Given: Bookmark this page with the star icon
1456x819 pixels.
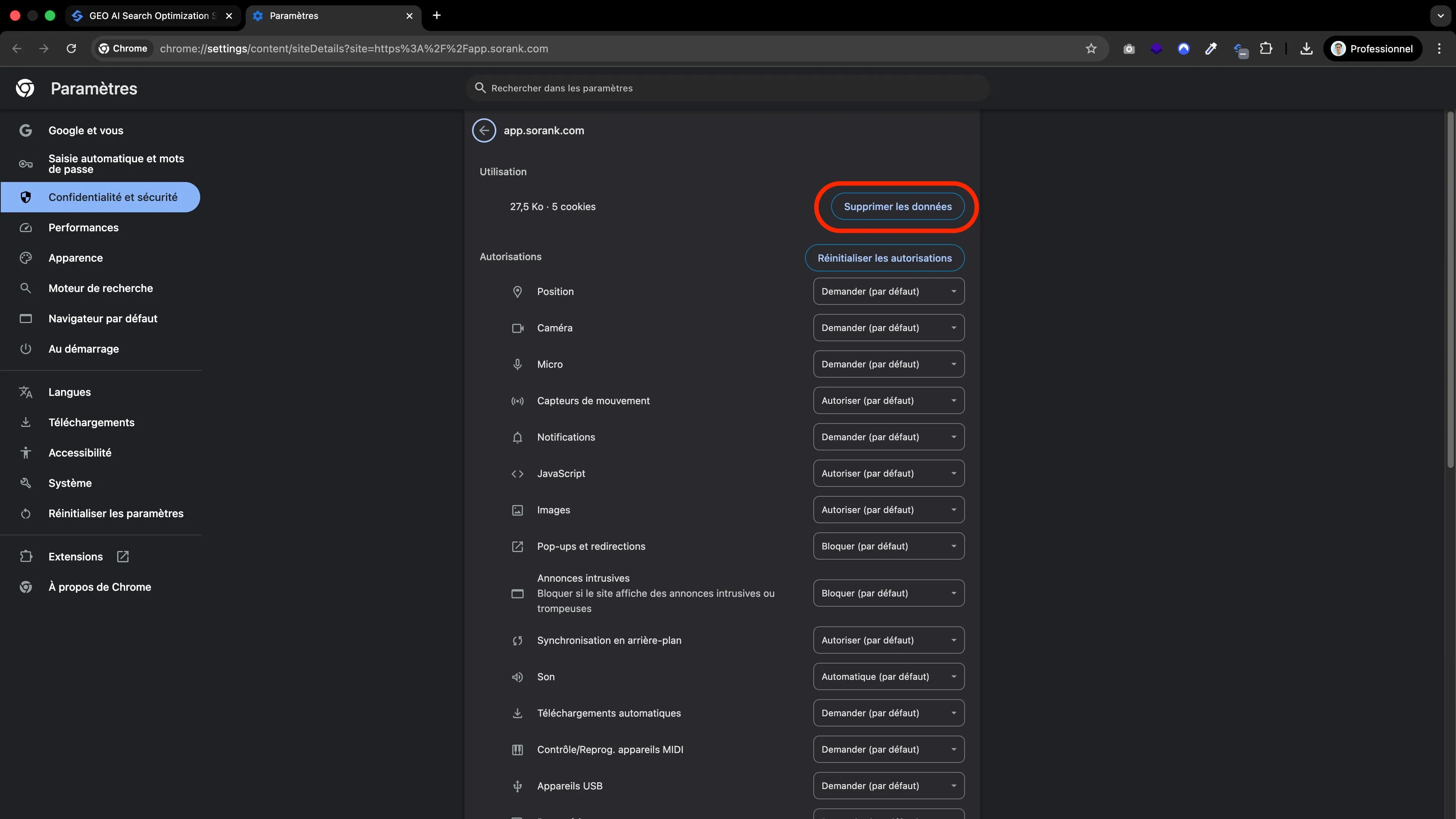Looking at the screenshot, I should coord(1091,49).
